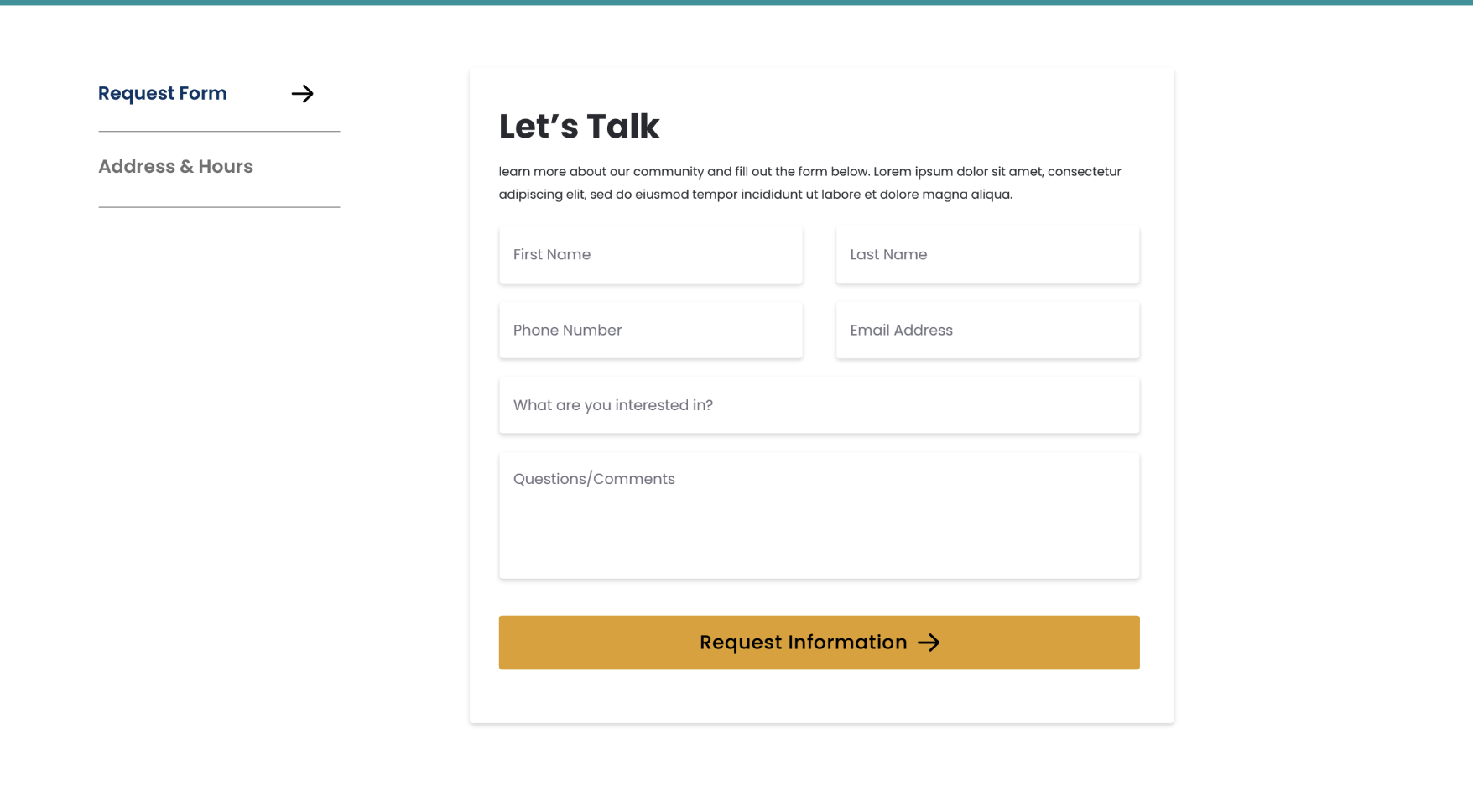Image resolution: width=1473 pixels, height=812 pixels.
Task: Click into the Last Name field
Action: [987, 255]
